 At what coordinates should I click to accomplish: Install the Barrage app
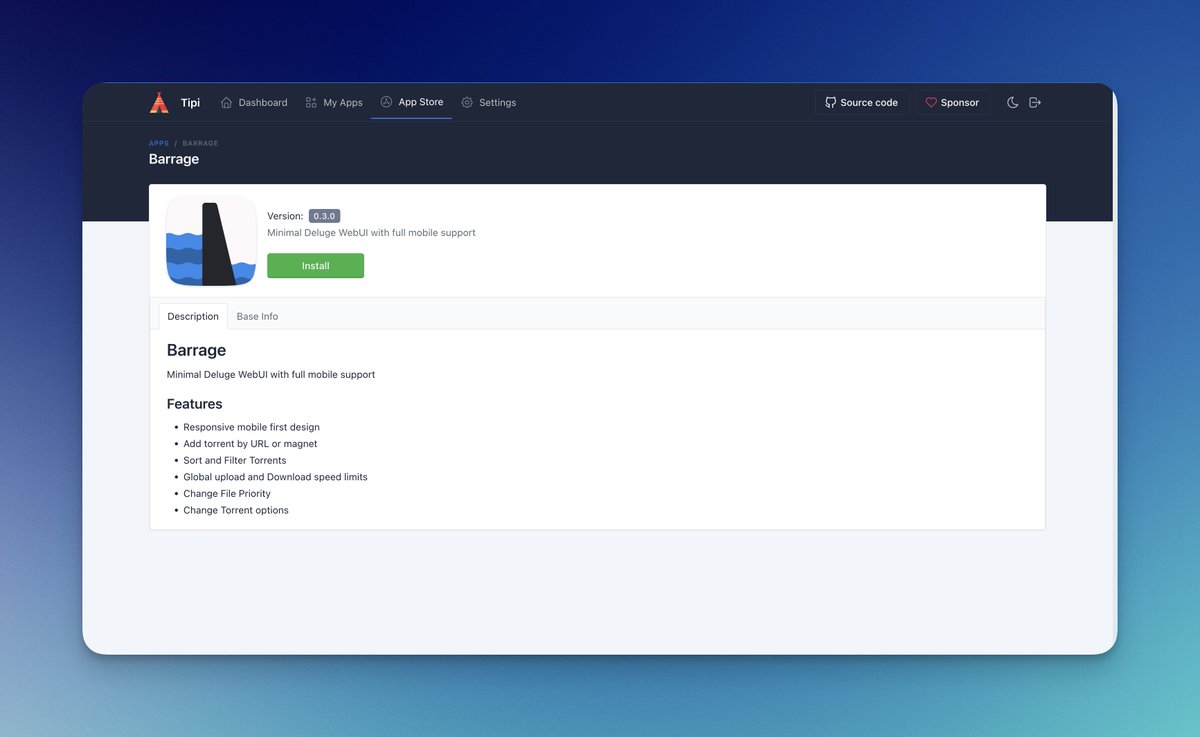point(315,266)
